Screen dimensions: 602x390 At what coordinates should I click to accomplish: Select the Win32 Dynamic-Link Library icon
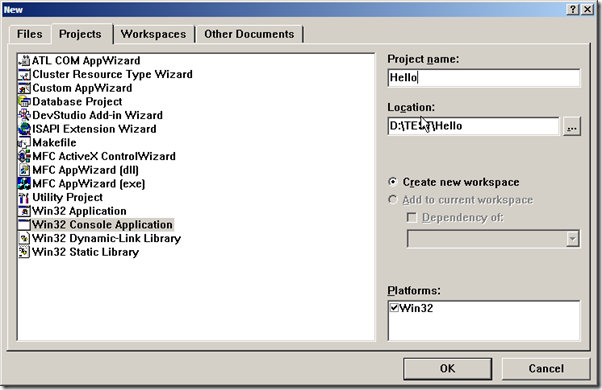pos(24,238)
